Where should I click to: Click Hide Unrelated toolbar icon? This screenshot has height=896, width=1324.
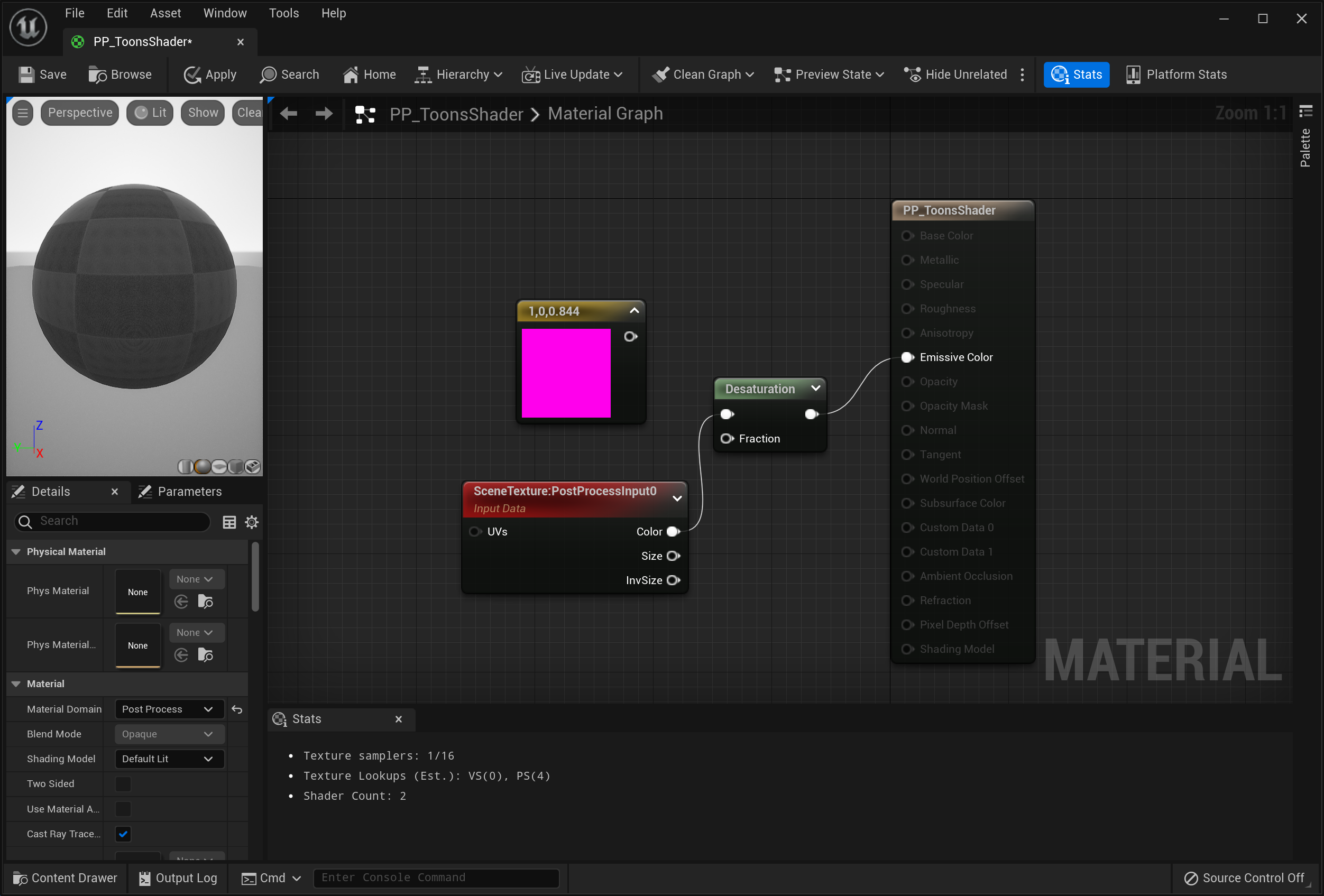click(x=912, y=75)
